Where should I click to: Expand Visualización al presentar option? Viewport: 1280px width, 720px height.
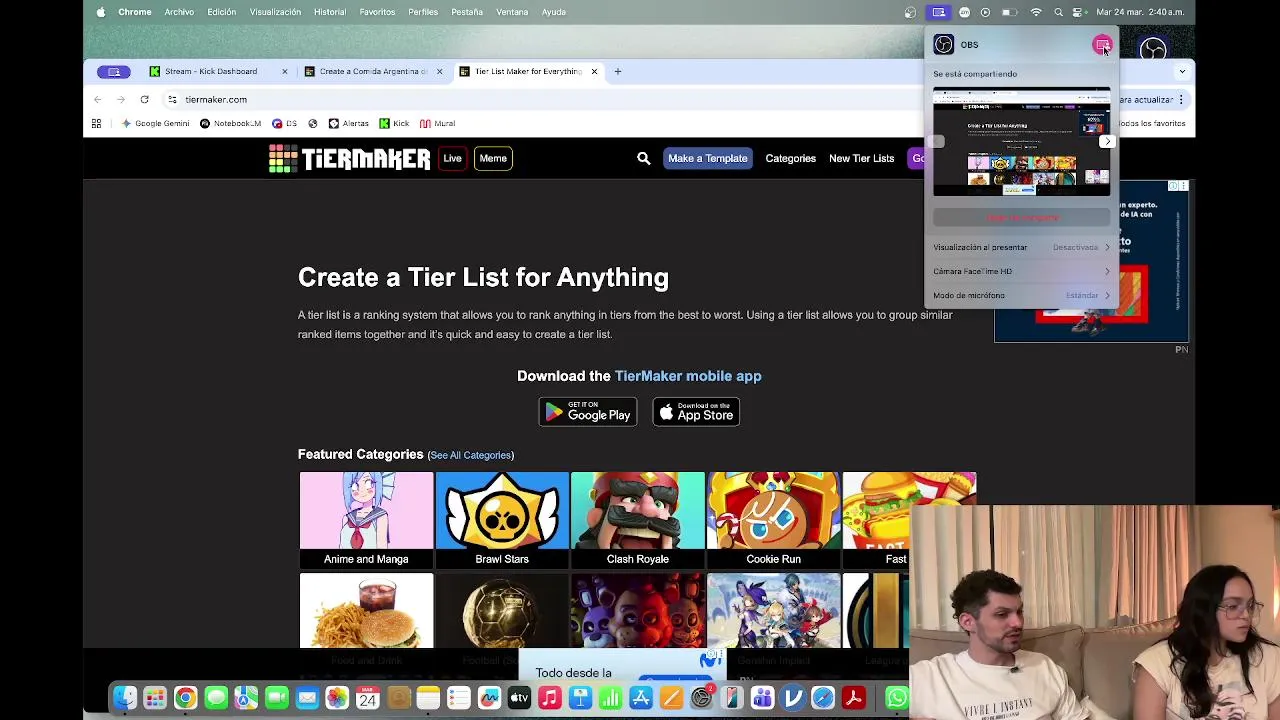(1021, 247)
